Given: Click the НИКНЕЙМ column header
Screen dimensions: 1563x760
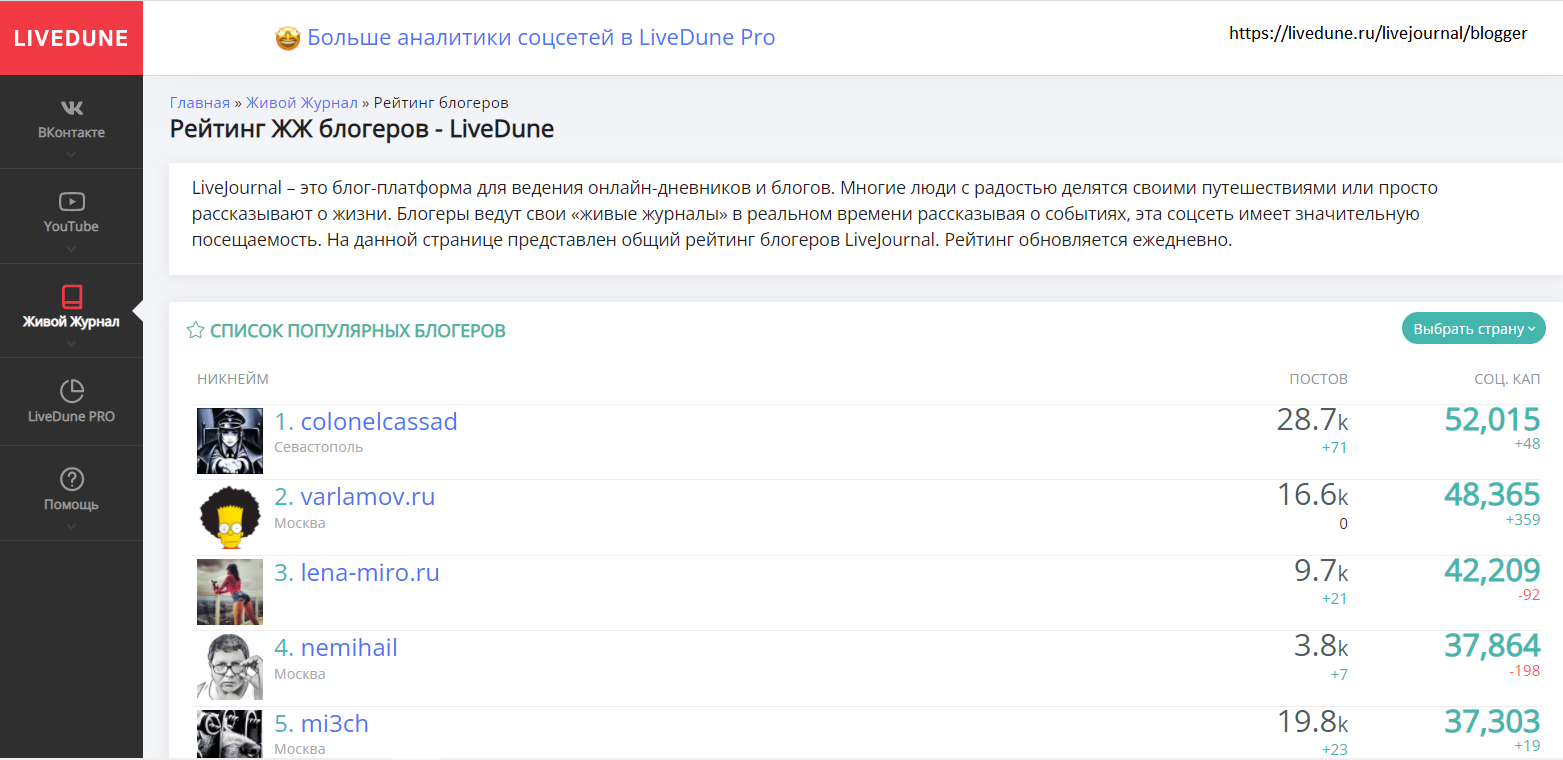Looking at the screenshot, I should pyautogui.click(x=233, y=379).
